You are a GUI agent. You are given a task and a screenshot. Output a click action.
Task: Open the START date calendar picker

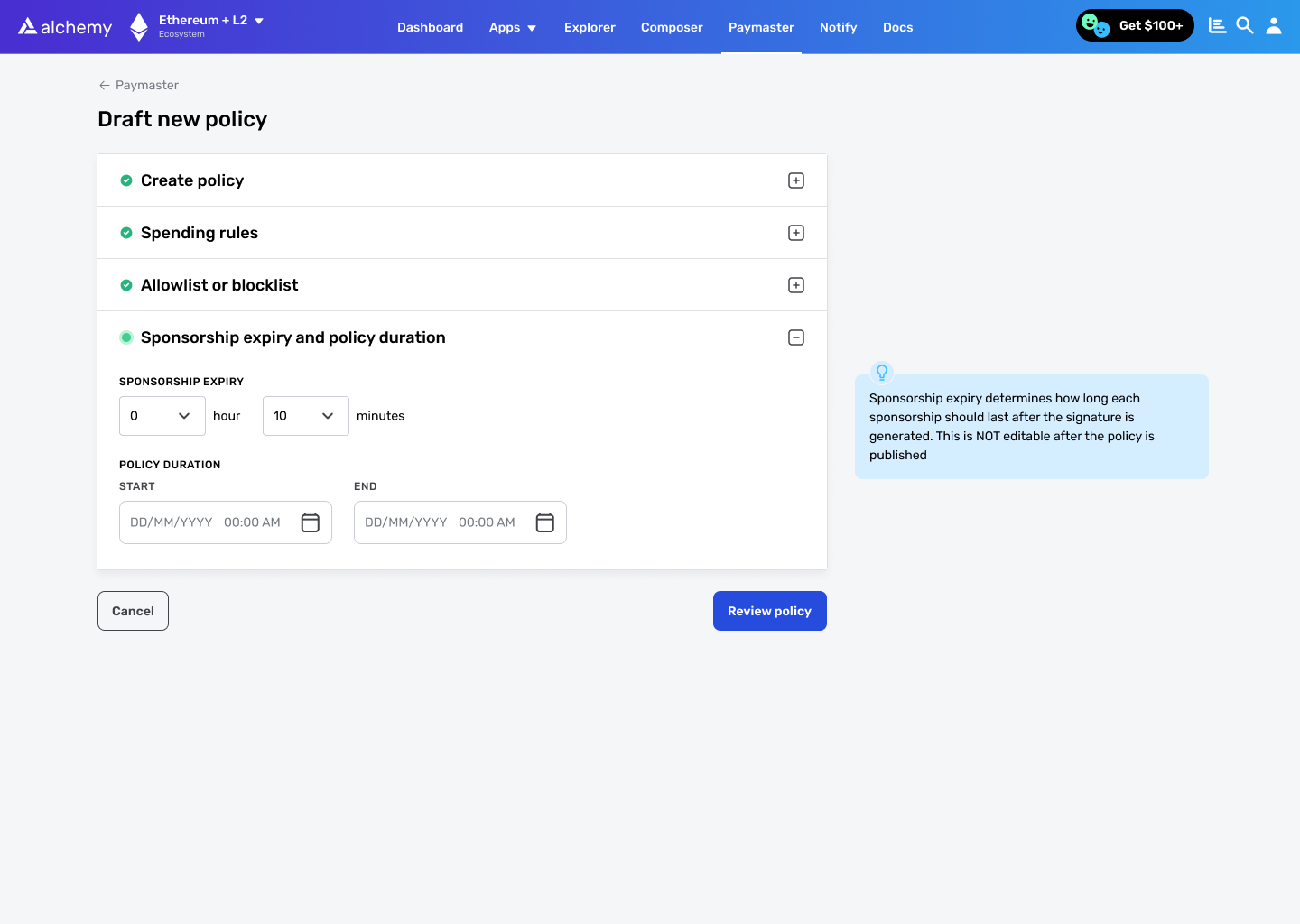(x=311, y=522)
